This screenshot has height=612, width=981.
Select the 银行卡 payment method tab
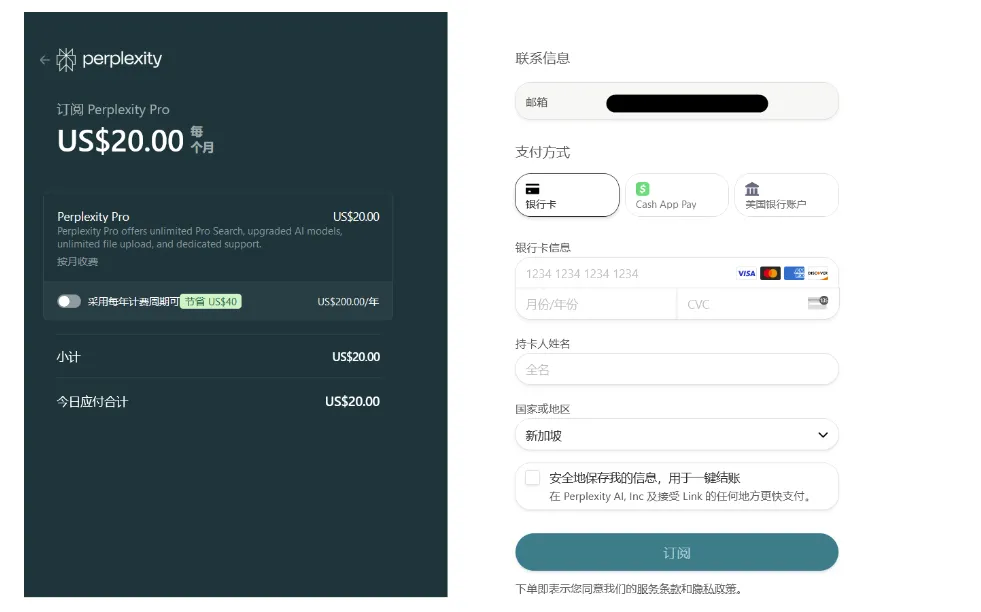(567, 195)
